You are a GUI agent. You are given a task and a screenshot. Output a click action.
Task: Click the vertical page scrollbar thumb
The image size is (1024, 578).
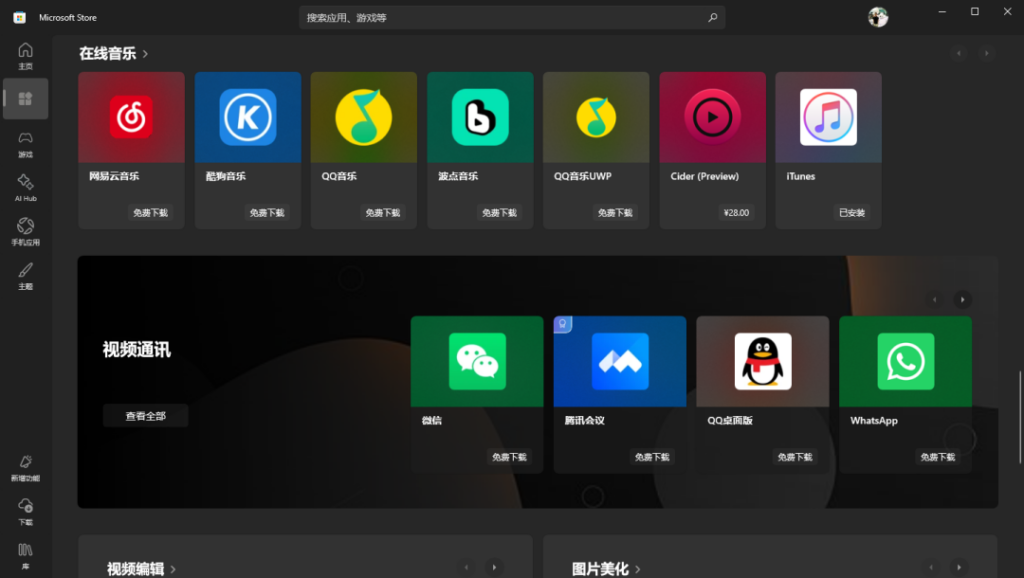[x=1019, y=417]
